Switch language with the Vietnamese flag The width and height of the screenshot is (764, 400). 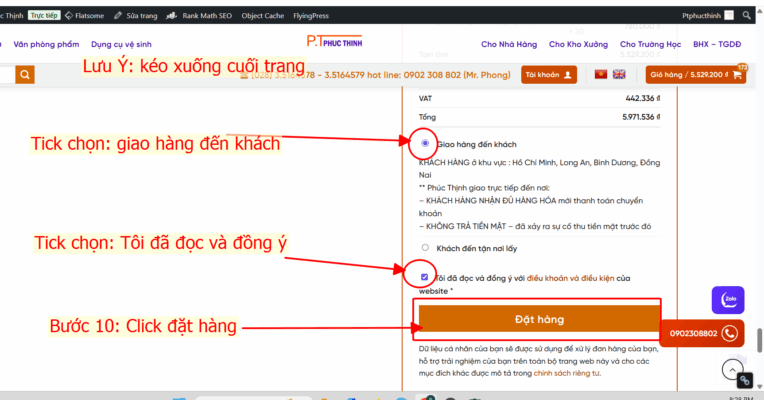click(601, 74)
